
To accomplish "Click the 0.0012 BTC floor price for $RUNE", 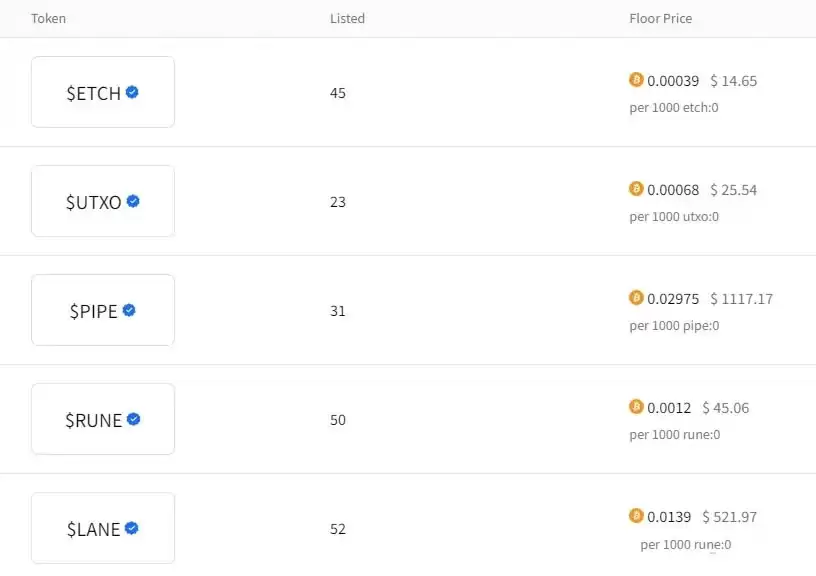I will click(669, 408).
